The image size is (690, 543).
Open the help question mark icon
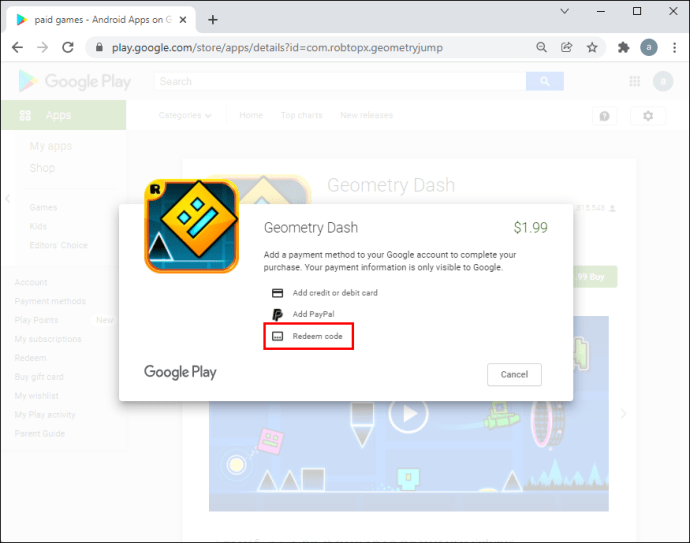(x=605, y=116)
